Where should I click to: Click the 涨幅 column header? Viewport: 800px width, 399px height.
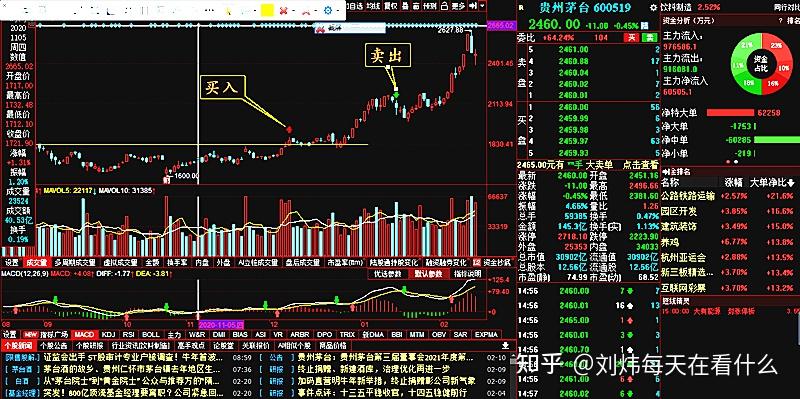click(x=733, y=183)
